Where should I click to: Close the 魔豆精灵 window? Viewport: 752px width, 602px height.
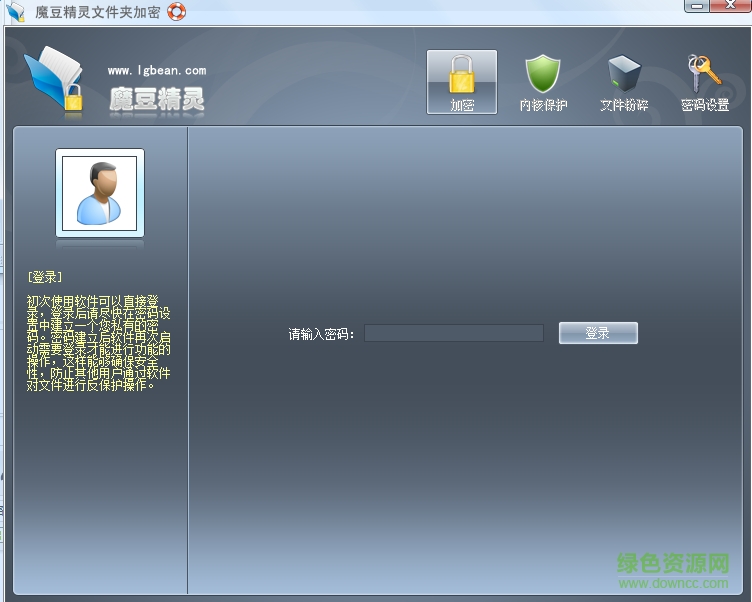[x=730, y=6]
